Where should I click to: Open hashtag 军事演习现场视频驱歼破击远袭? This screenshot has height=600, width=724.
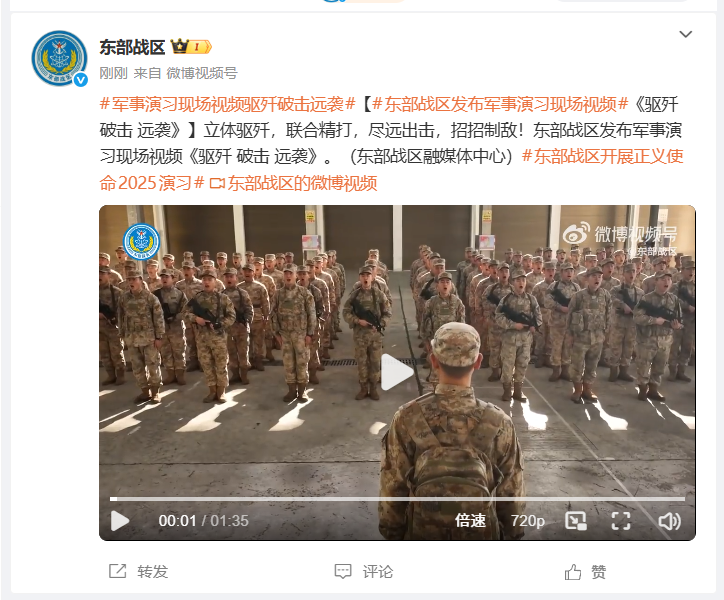[227, 104]
